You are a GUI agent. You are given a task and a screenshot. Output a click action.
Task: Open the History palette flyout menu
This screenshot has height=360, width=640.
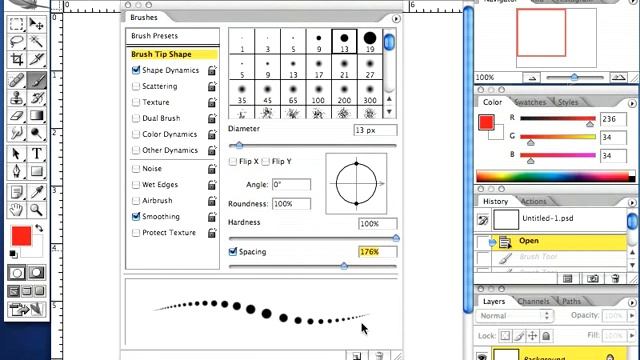point(632,202)
